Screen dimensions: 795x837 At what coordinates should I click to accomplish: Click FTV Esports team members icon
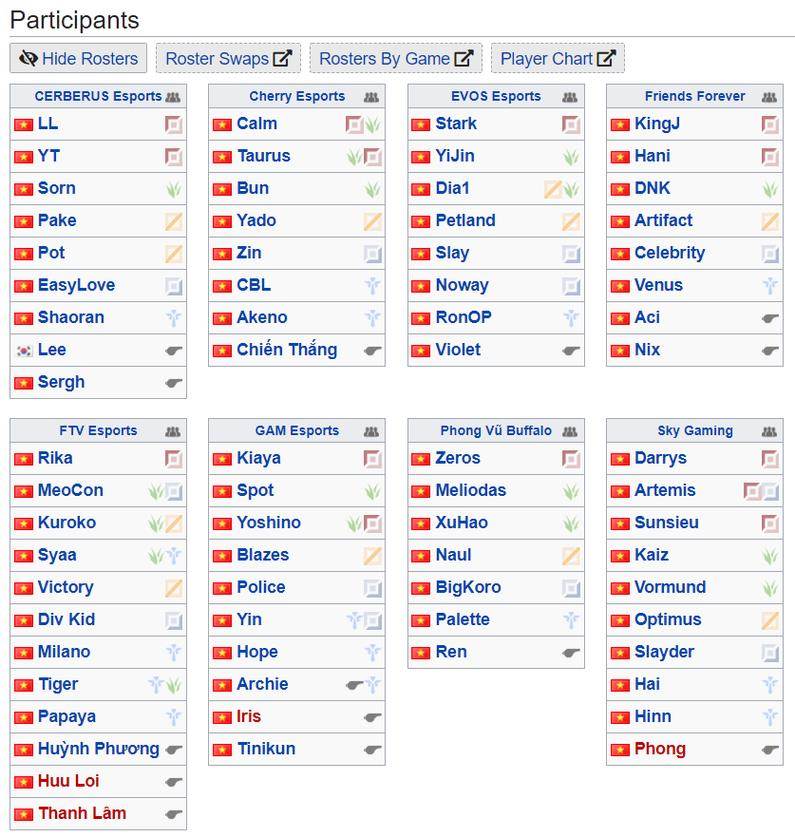point(174,431)
